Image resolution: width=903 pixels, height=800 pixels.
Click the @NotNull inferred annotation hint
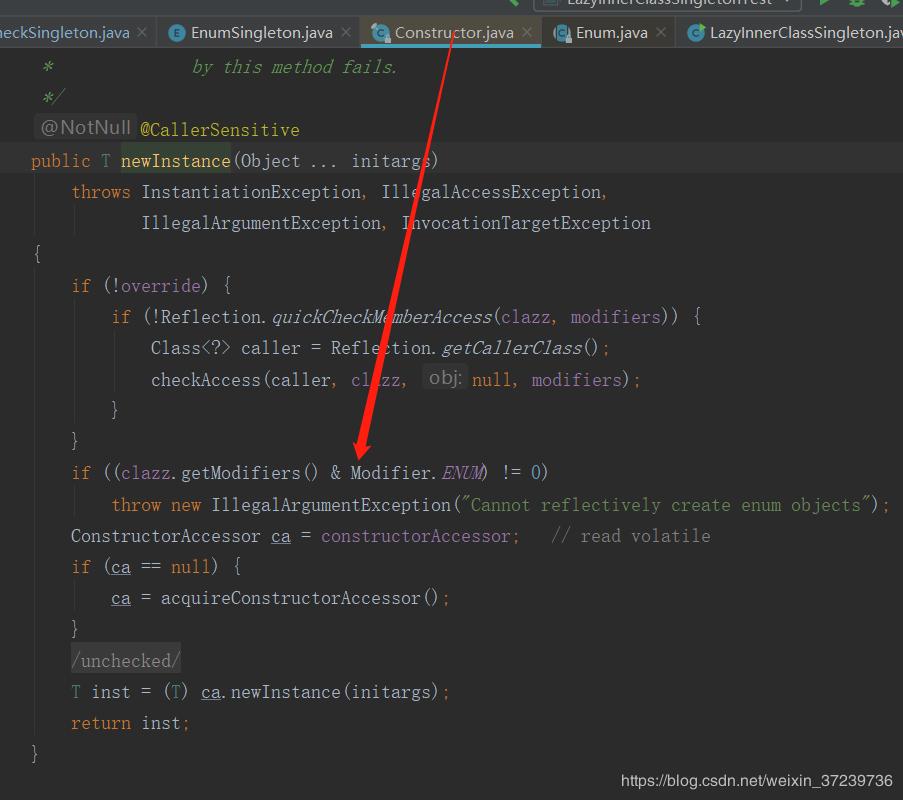[85, 128]
